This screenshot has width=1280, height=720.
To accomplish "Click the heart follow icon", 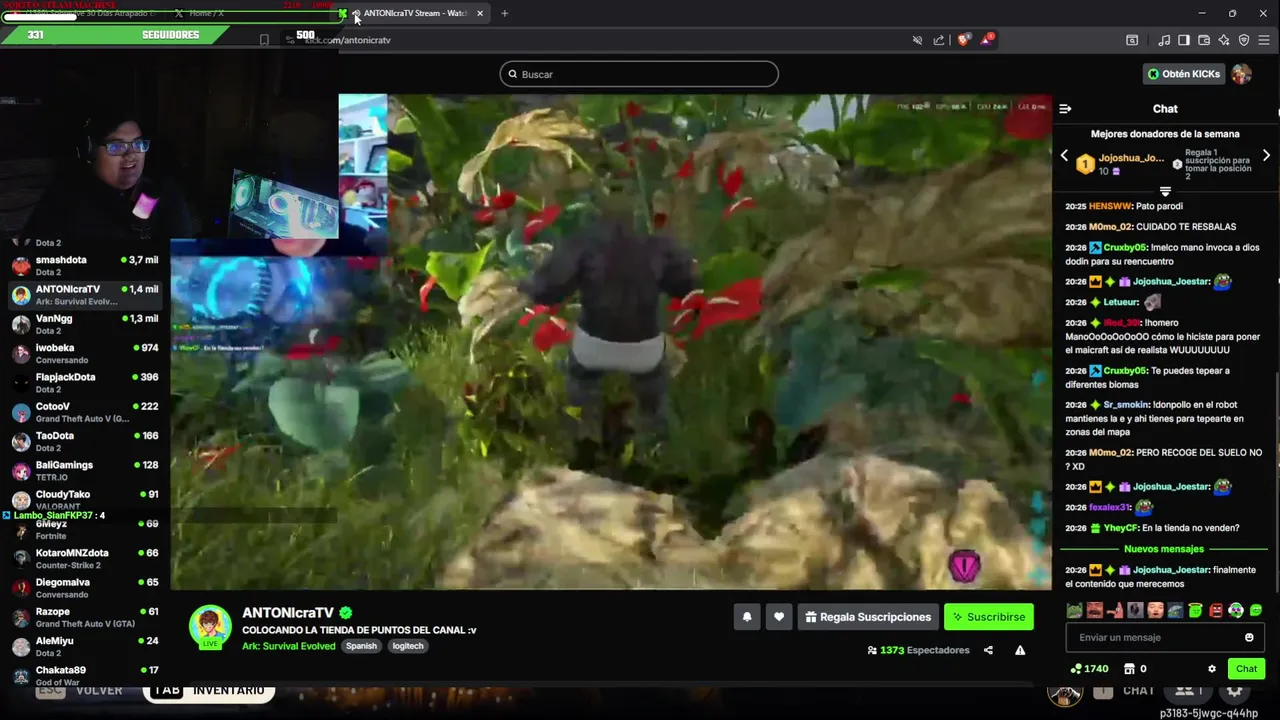I will click(779, 617).
